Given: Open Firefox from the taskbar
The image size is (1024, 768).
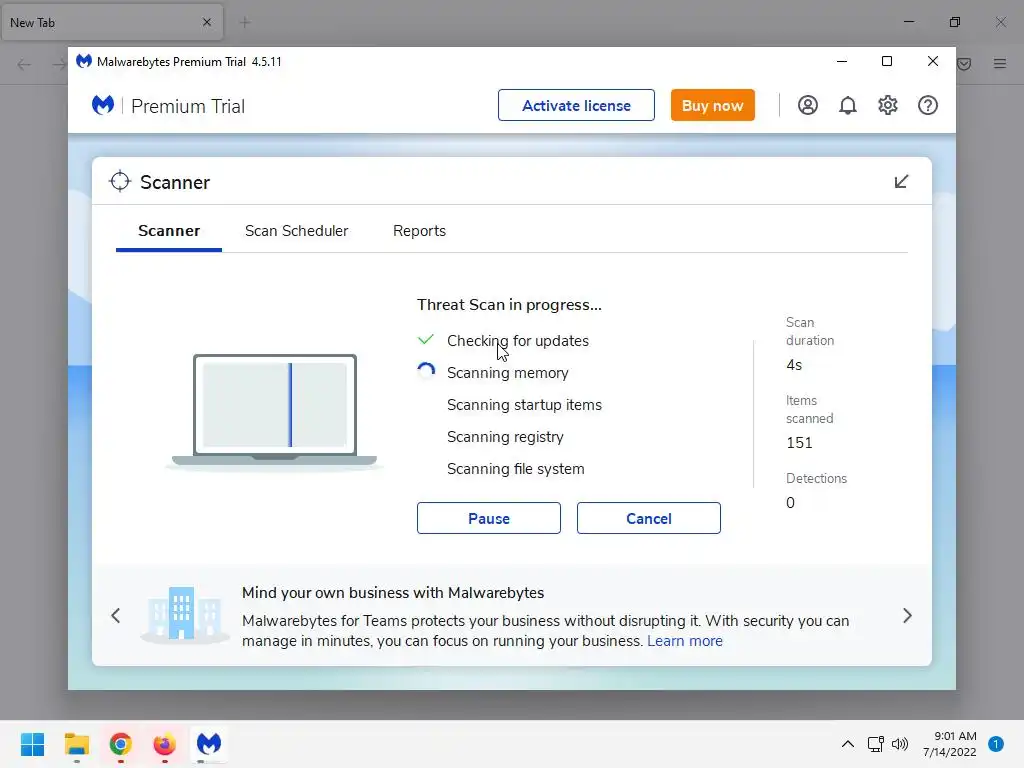Looking at the screenshot, I should [x=165, y=744].
